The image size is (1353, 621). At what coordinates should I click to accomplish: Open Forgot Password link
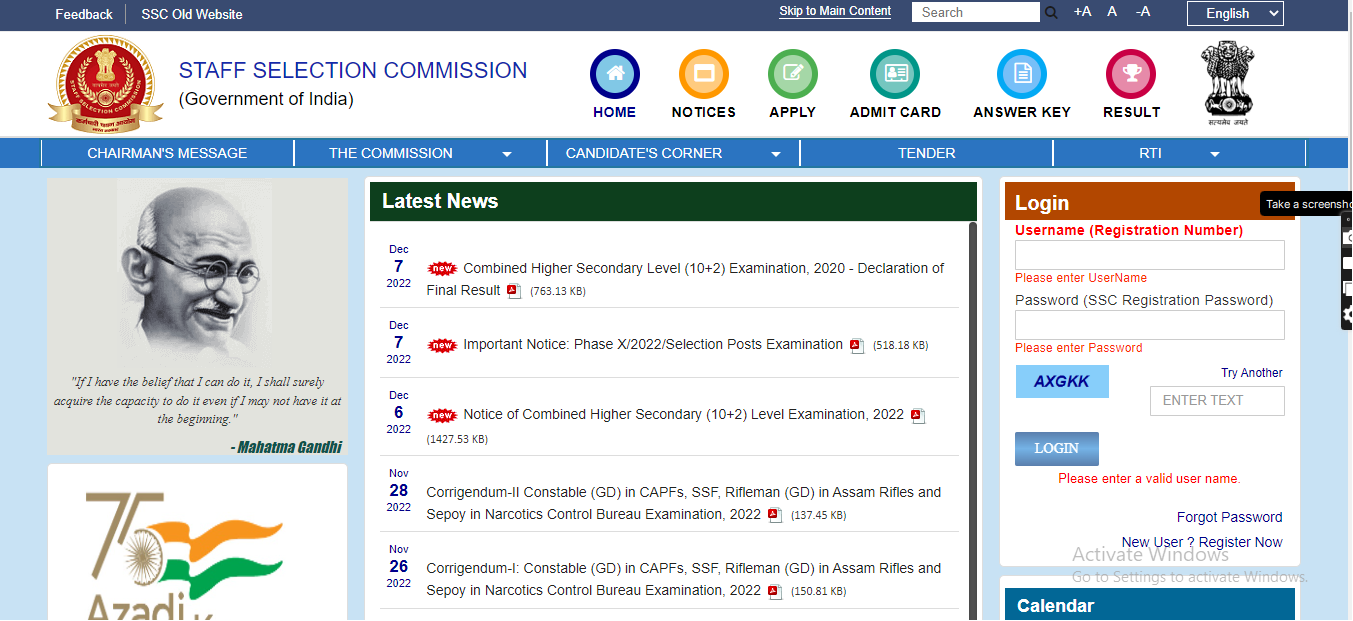(x=1229, y=517)
